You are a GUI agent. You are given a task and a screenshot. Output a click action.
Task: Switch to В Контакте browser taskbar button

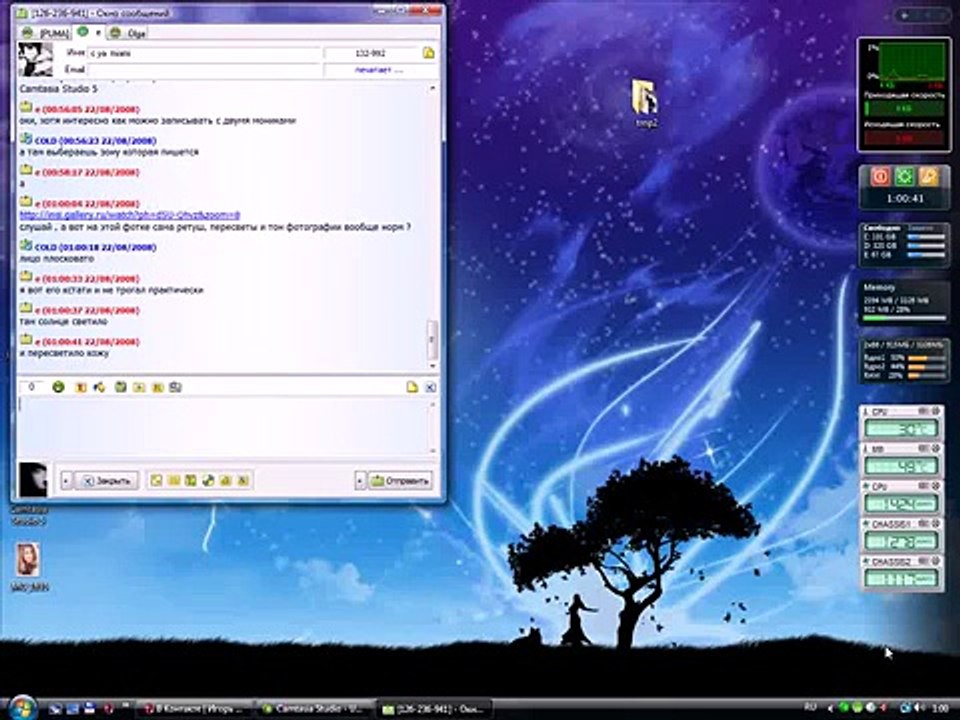pos(195,709)
